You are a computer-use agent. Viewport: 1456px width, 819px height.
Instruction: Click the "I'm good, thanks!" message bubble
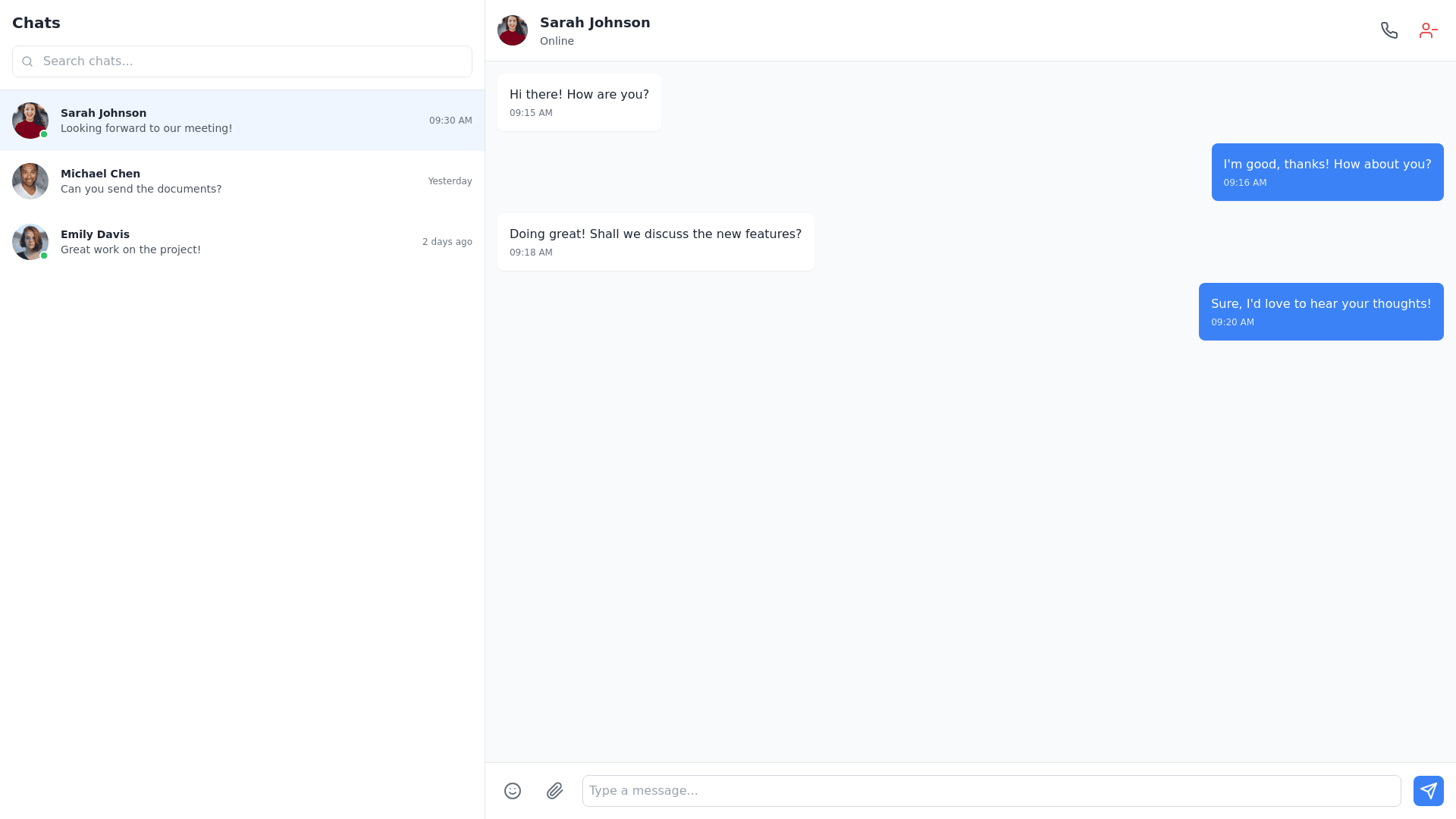(1327, 172)
